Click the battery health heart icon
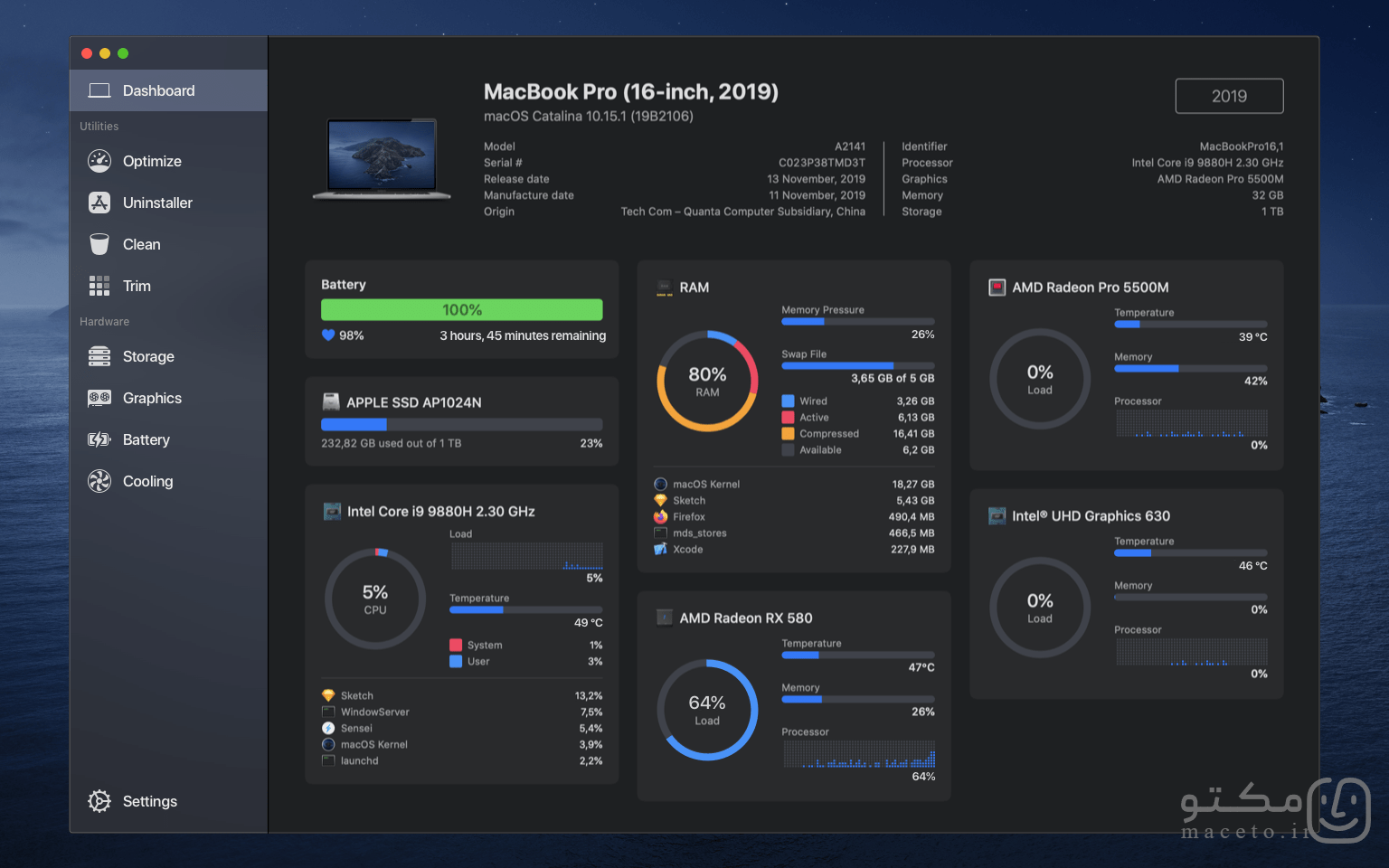The width and height of the screenshot is (1389, 868). pos(328,335)
